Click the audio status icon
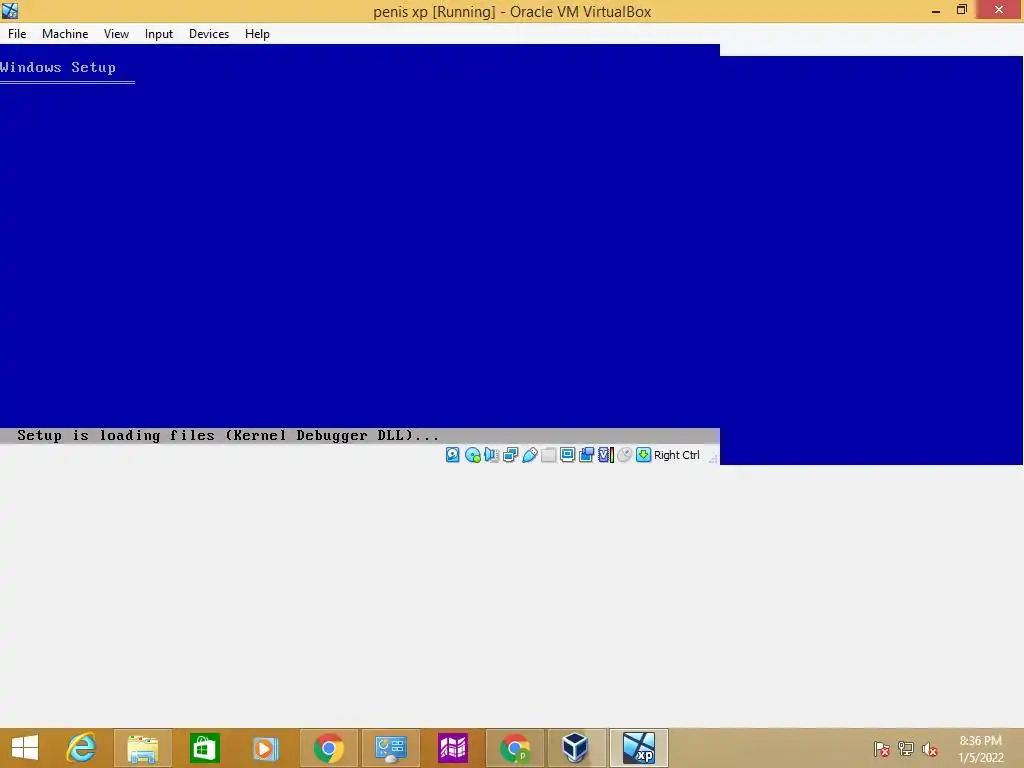 tap(492, 455)
